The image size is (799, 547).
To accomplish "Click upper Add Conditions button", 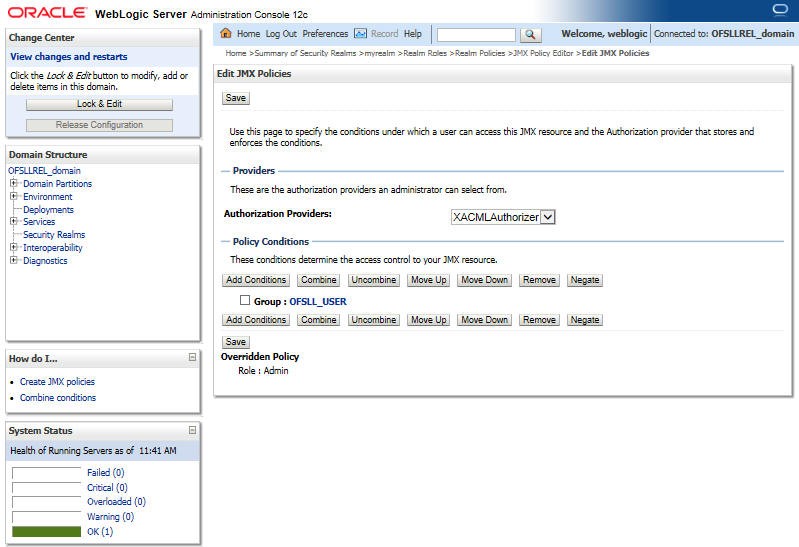I will (x=256, y=280).
